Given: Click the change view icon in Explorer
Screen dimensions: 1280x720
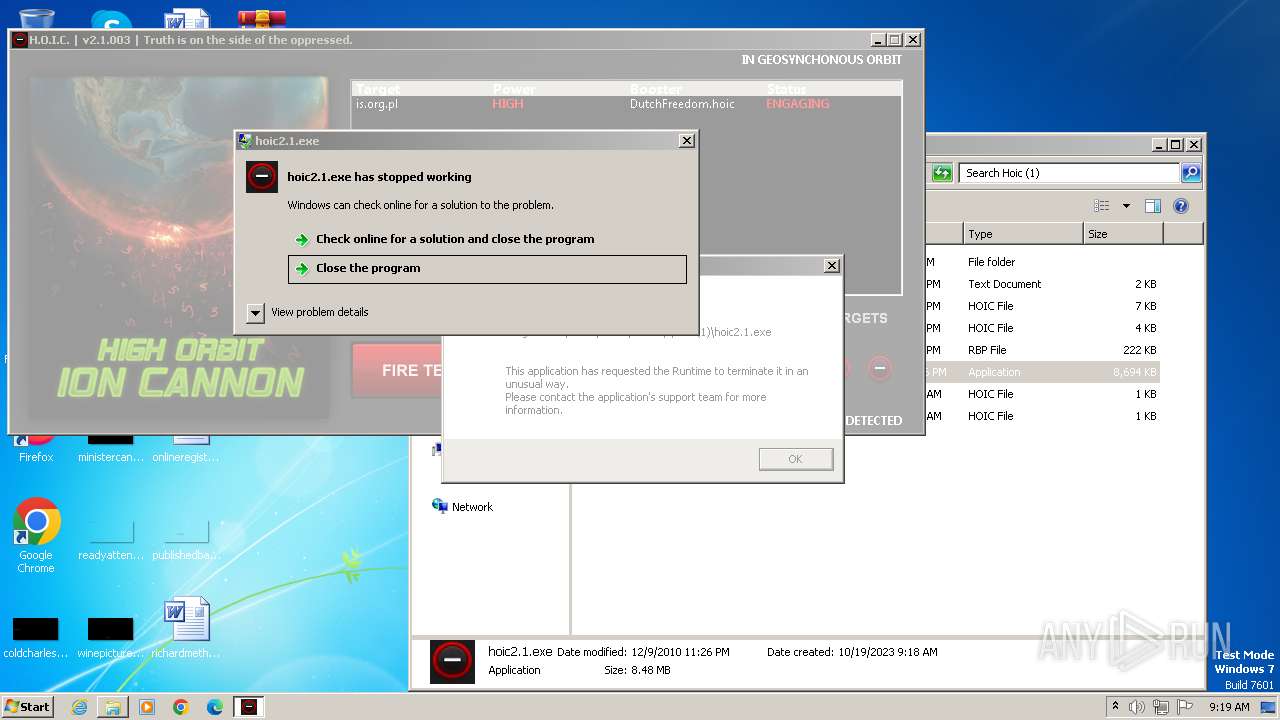Looking at the screenshot, I should point(1101,206).
